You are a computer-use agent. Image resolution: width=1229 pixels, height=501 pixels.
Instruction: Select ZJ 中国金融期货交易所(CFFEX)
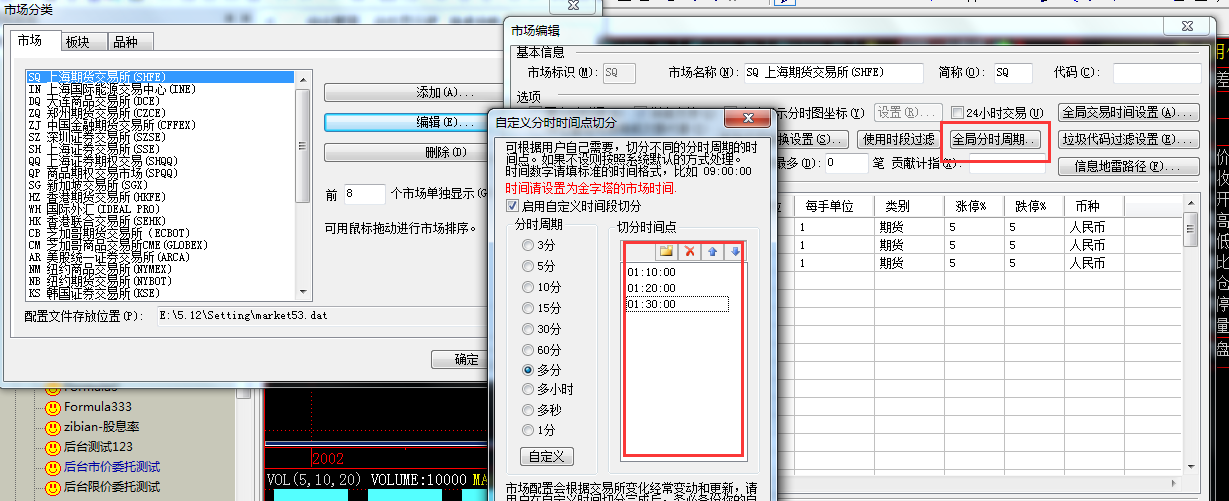click(x=160, y=125)
